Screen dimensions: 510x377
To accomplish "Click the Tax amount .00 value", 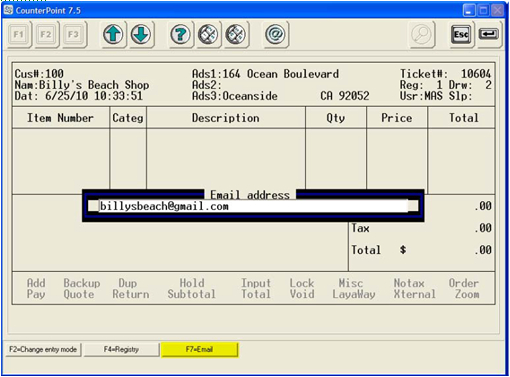I will coord(483,228).
